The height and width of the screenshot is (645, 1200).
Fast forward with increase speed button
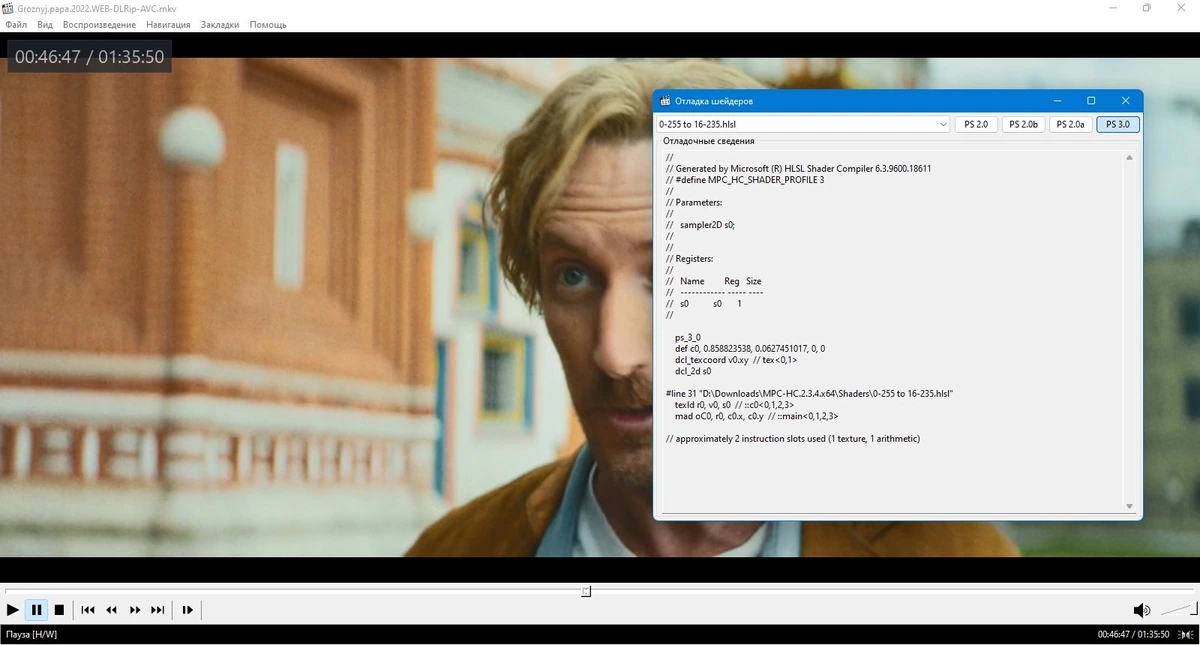tap(135, 610)
